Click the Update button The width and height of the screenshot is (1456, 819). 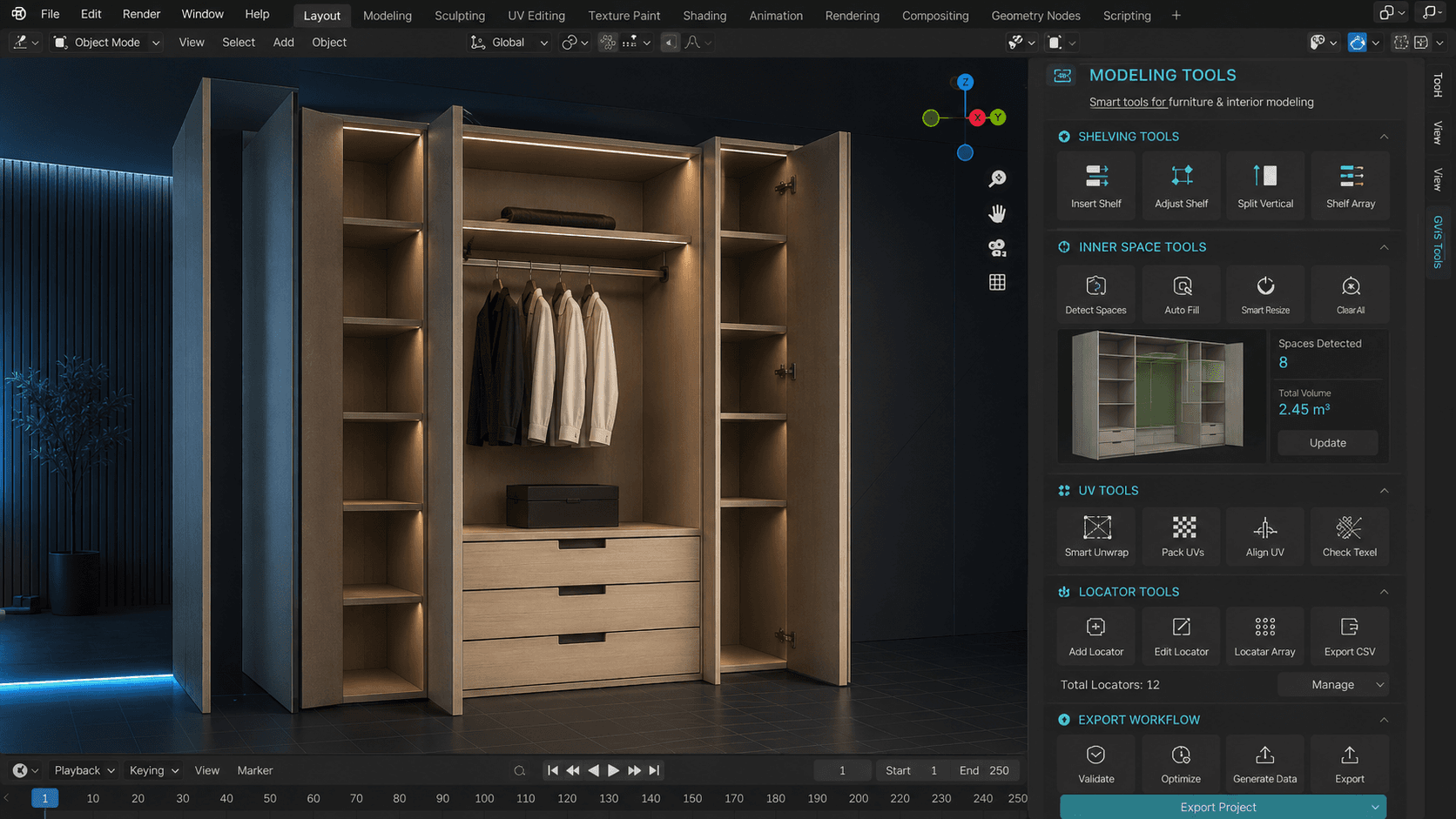pos(1327,443)
